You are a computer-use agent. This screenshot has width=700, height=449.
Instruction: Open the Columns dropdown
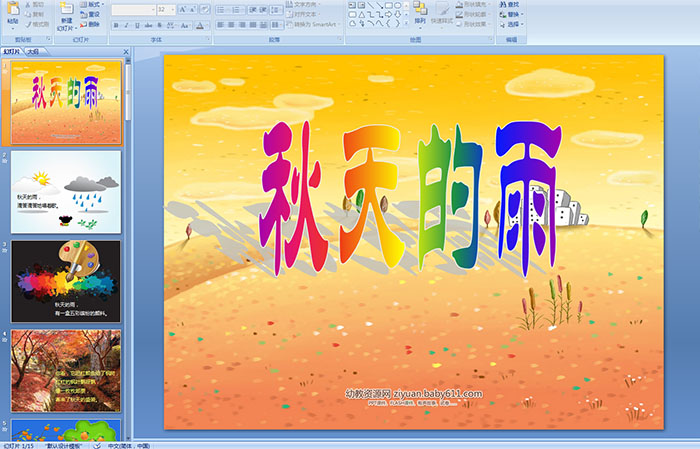pos(277,25)
